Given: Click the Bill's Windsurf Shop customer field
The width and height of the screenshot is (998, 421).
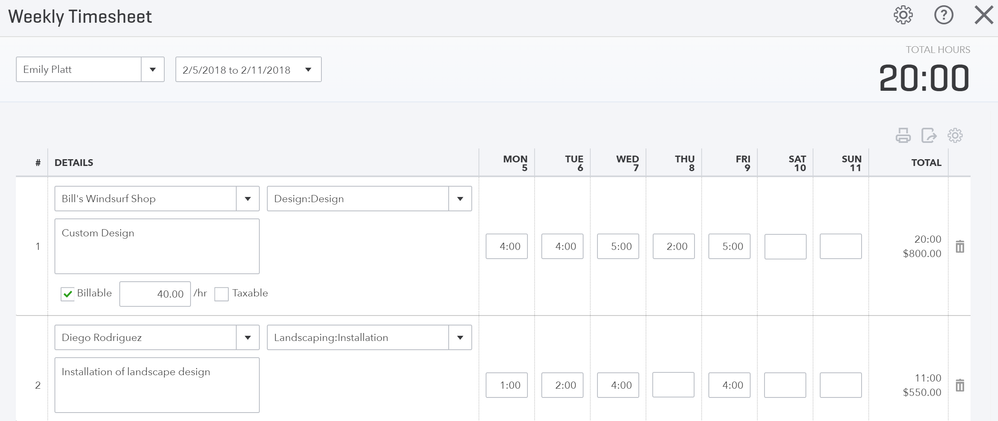Looking at the screenshot, I should (146, 199).
